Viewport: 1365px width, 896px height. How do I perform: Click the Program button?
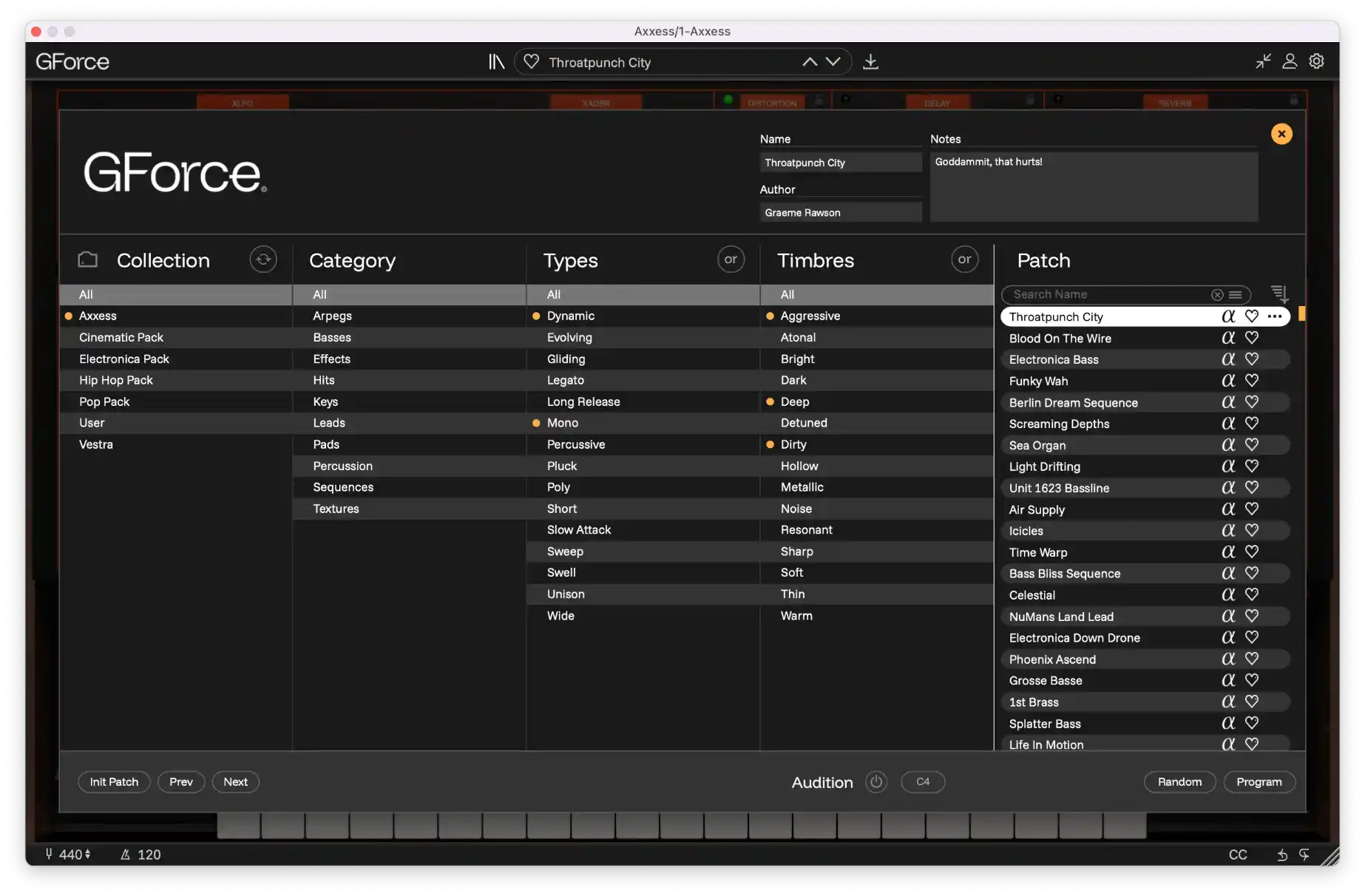(1259, 782)
